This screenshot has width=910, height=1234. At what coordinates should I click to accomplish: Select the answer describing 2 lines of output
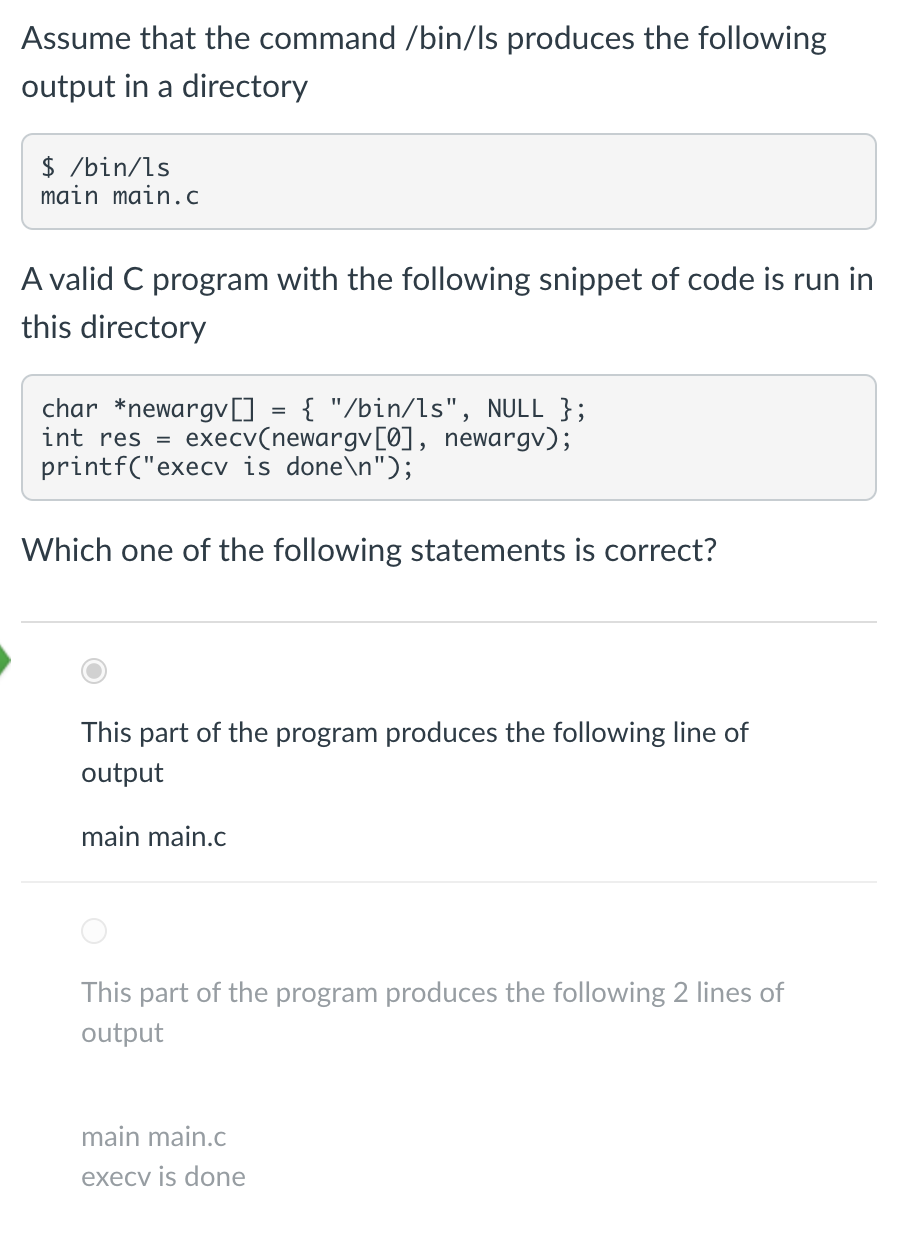[x=432, y=1012]
